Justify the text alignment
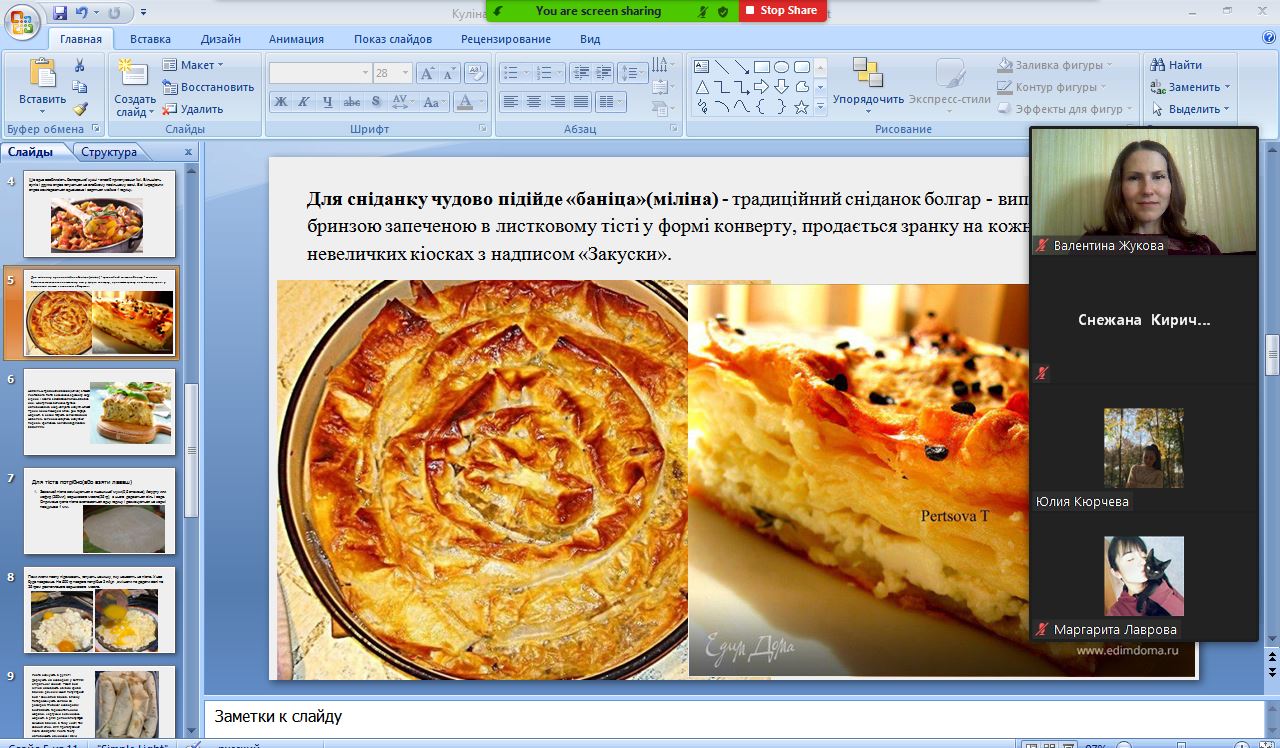The width and height of the screenshot is (1280, 748). 581,101
